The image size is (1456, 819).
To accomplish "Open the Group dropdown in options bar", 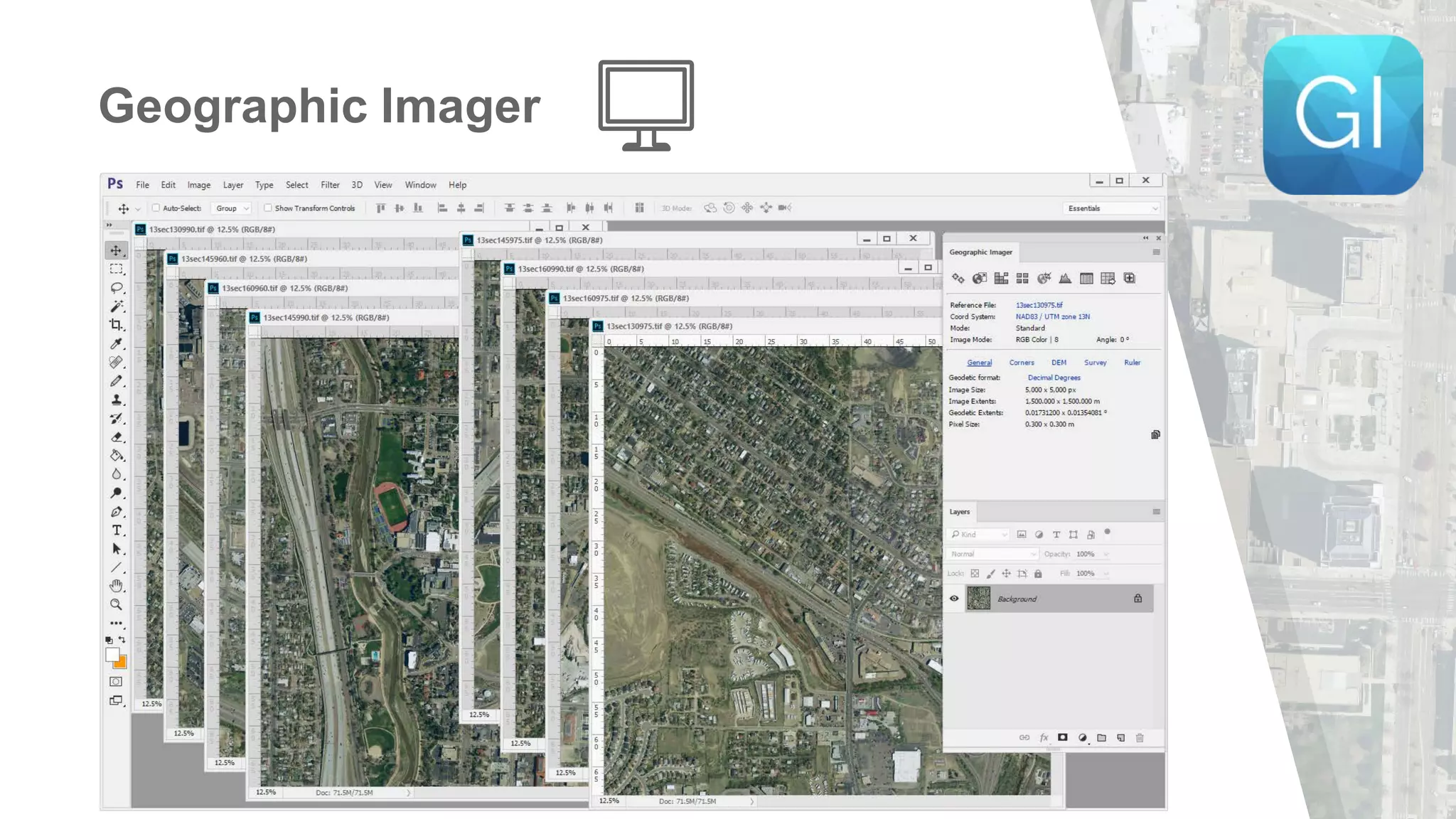I will coord(232,208).
